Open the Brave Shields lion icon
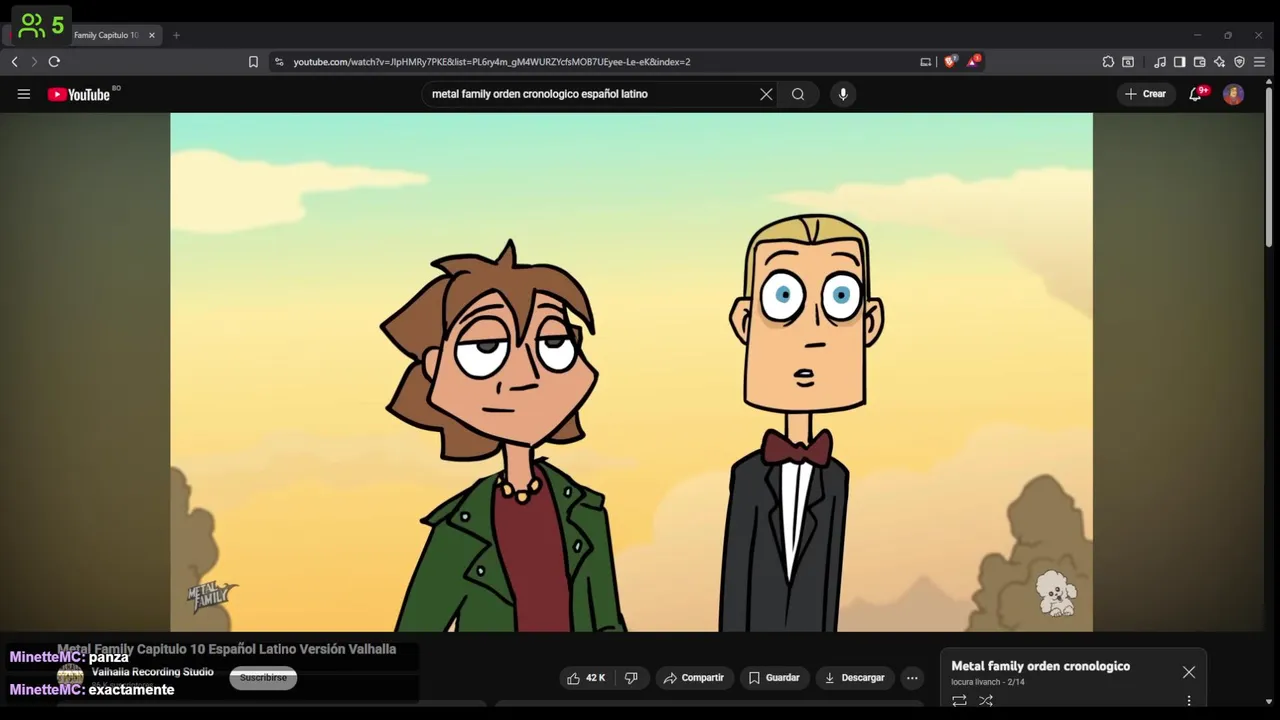Viewport: 1280px width, 720px height. point(950,62)
